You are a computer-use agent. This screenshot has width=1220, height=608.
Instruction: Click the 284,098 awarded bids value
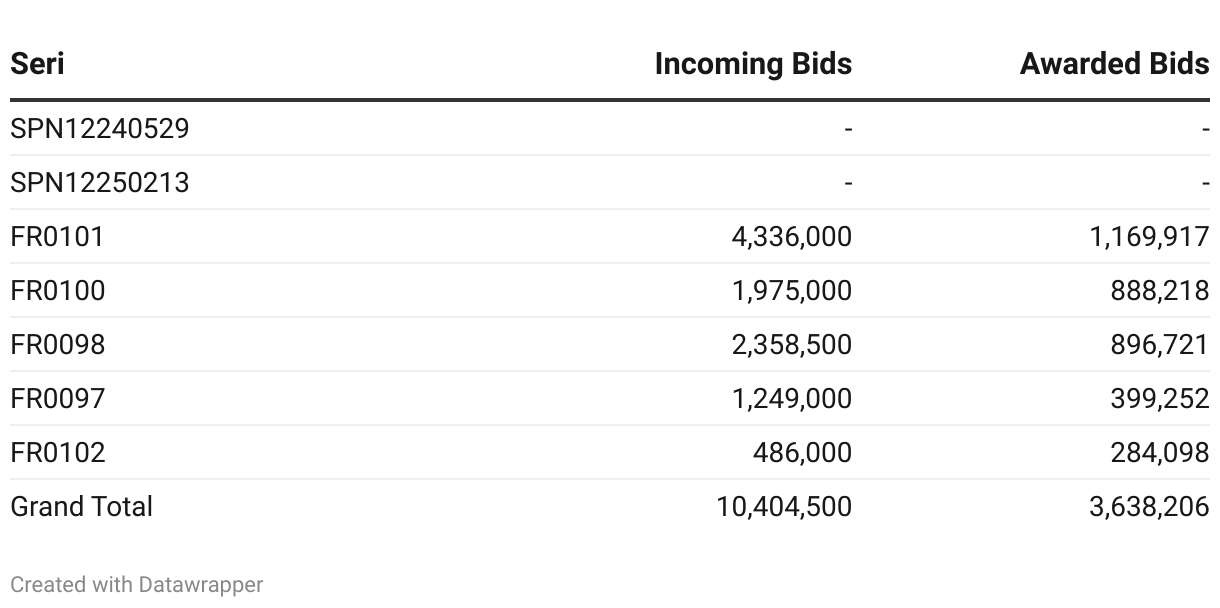coord(1160,453)
